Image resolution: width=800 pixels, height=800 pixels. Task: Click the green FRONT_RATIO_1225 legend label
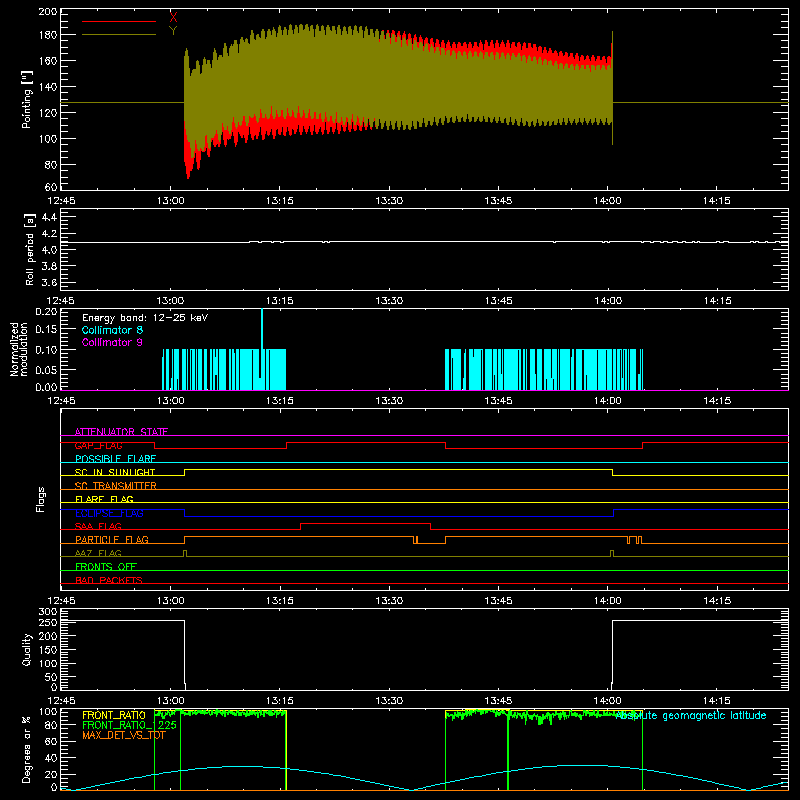pyautogui.click(x=129, y=725)
